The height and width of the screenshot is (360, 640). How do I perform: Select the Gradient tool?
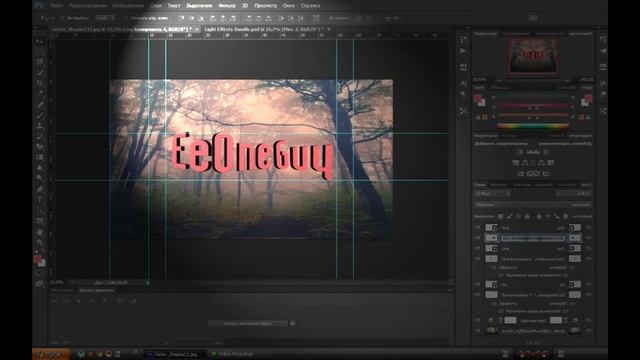click(40, 158)
